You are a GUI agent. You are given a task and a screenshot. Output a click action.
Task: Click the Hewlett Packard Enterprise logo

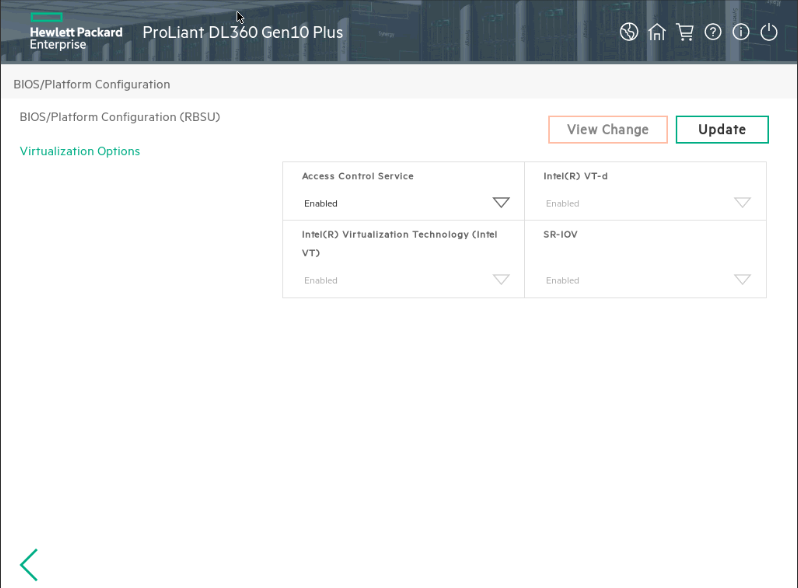(x=76, y=32)
